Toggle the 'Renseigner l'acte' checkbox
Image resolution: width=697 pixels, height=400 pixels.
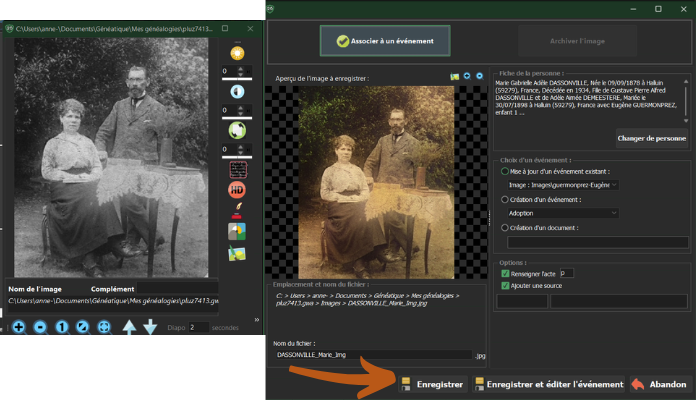click(x=504, y=272)
